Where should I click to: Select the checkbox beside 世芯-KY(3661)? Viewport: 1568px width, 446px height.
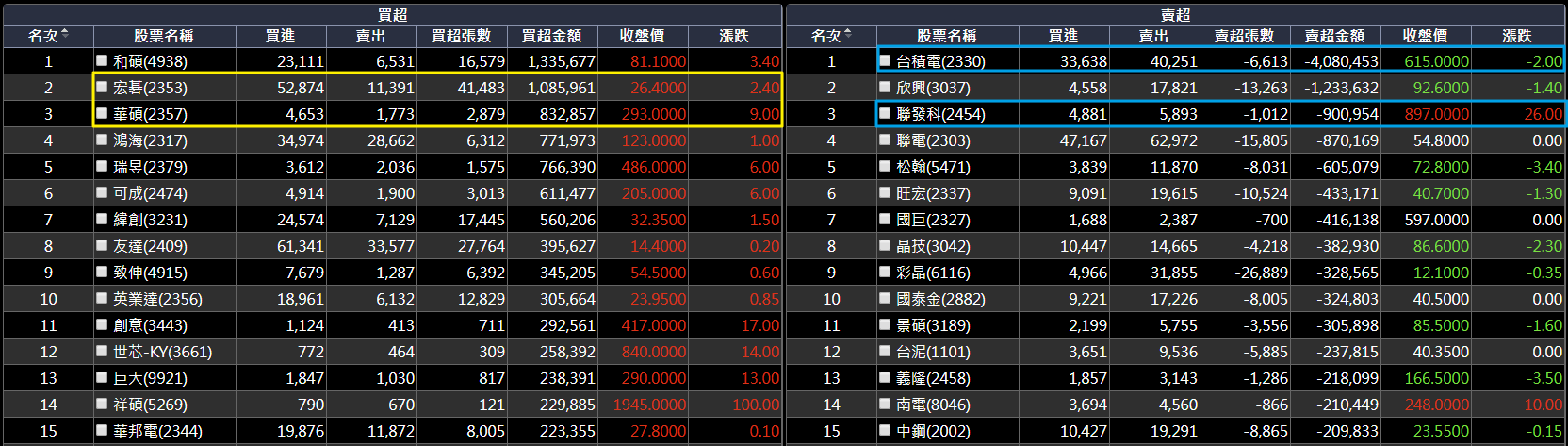pyautogui.click(x=102, y=351)
